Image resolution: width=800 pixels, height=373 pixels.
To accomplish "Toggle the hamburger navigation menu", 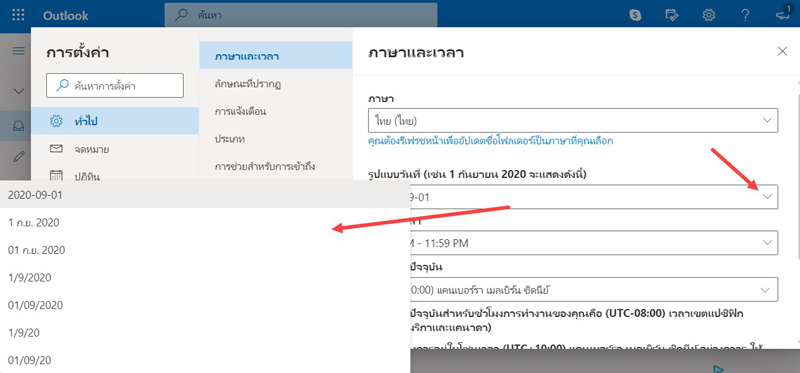I will 18,51.
